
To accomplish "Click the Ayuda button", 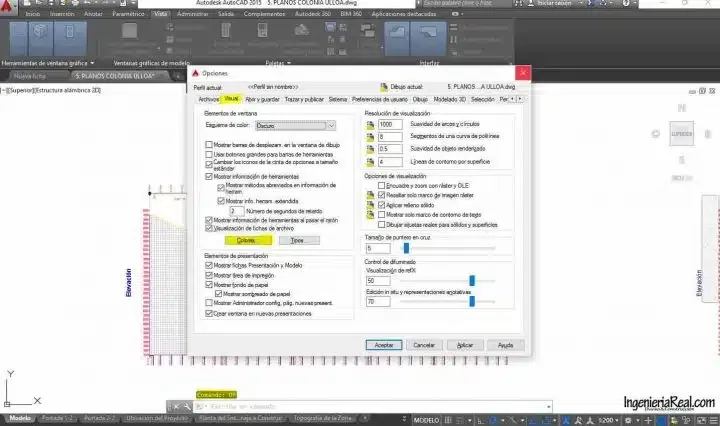I will 505,345.
